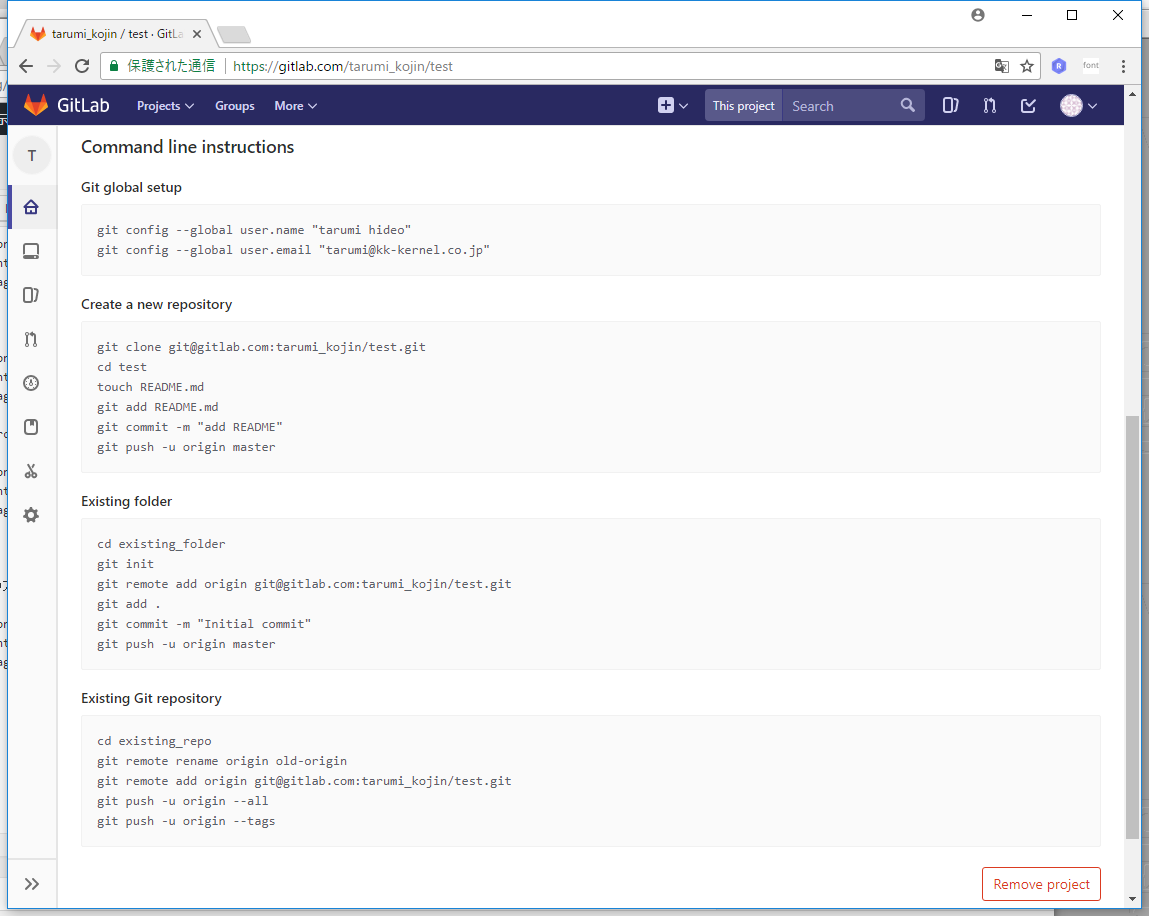
Task: Expand the More dropdown menu
Action: [295, 106]
